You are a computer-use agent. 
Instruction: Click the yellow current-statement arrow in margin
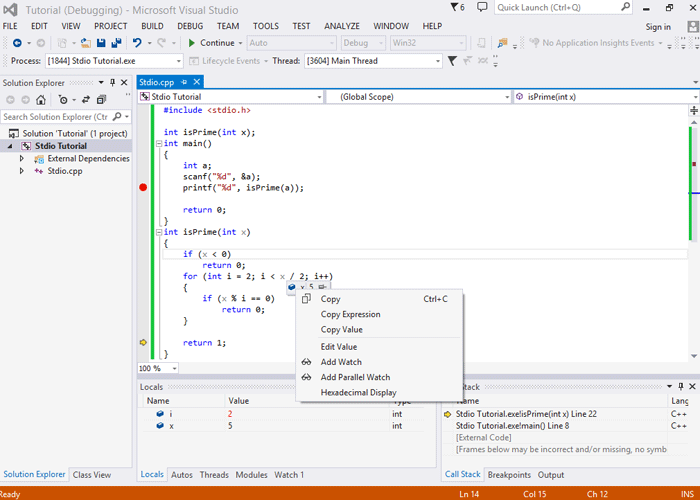click(x=143, y=342)
